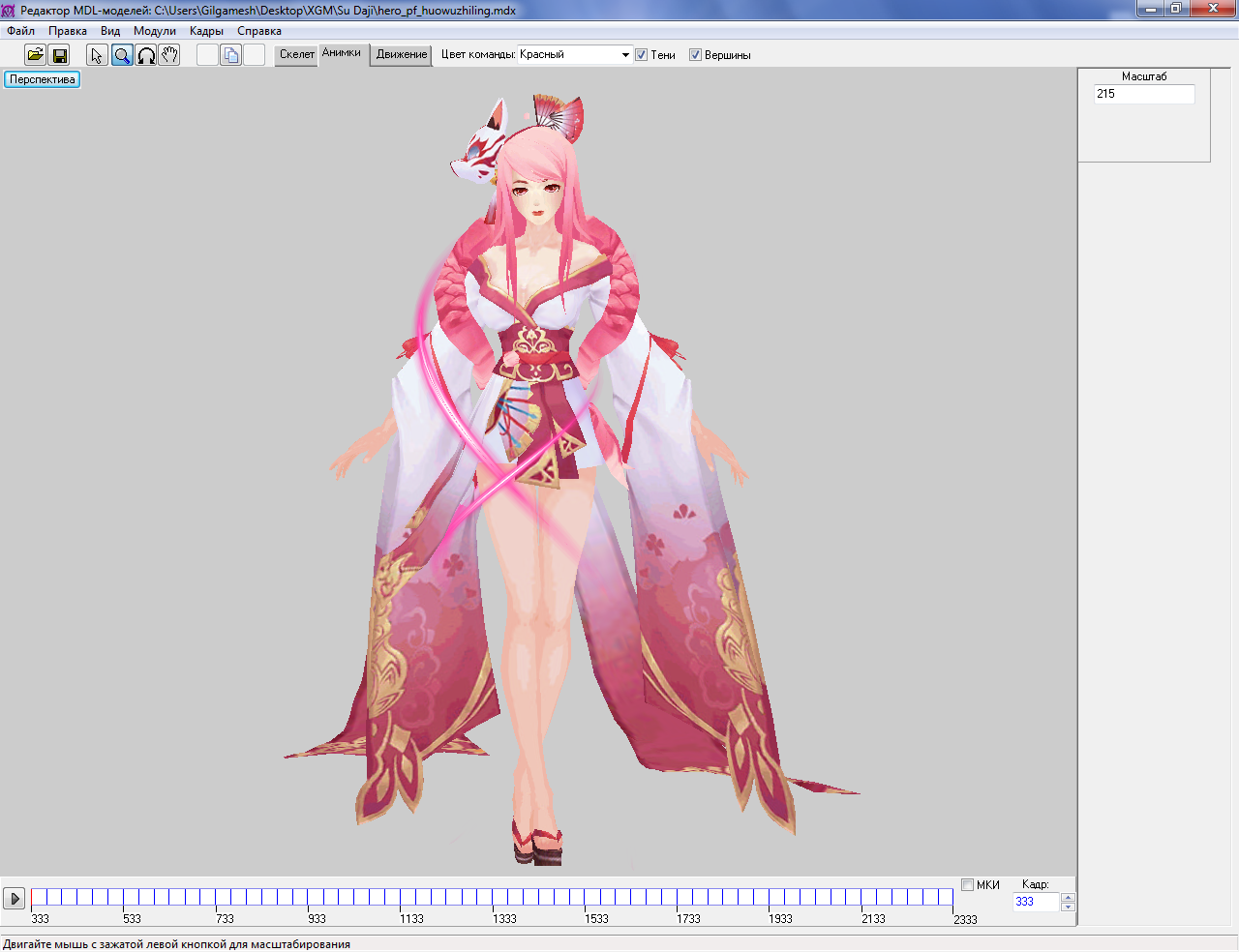The height and width of the screenshot is (952, 1239).
Task: Decrease frame number with the down arrow
Action: [x=1068, y=907]
